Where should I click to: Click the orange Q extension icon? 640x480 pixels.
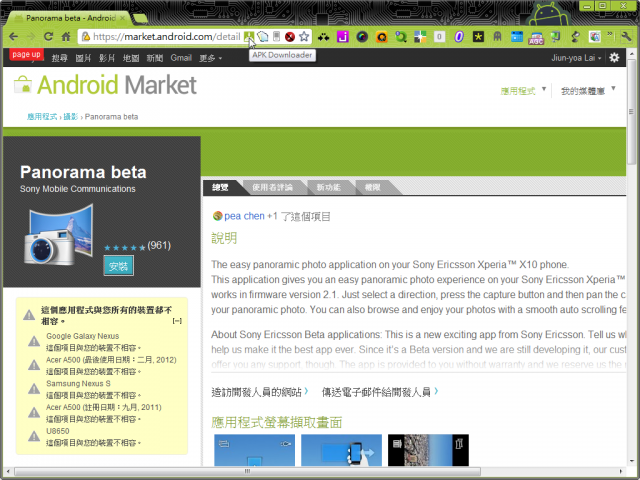[x=381, y=37]
